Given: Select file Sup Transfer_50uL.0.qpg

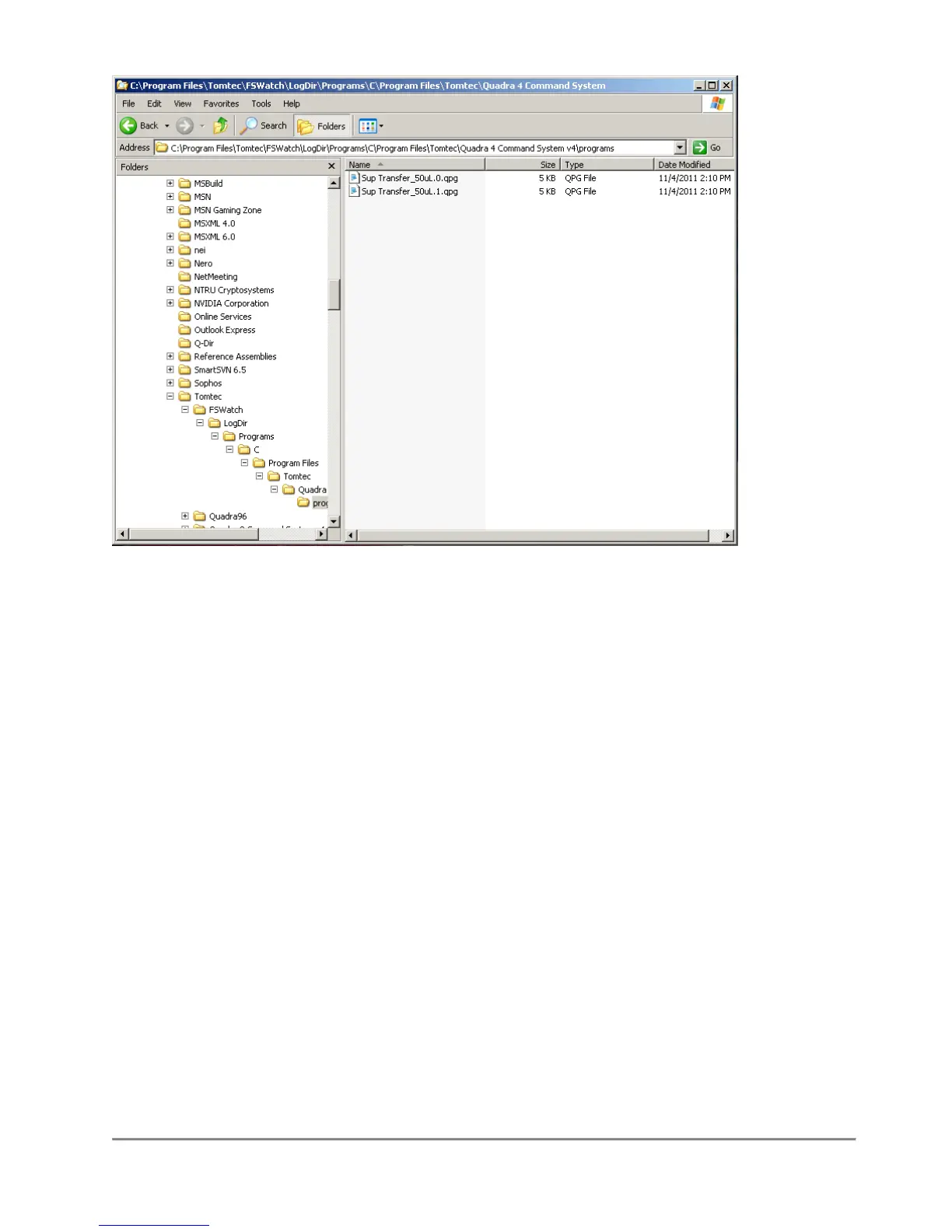Looking at the screenshot, I should click(x=409, y=178).
